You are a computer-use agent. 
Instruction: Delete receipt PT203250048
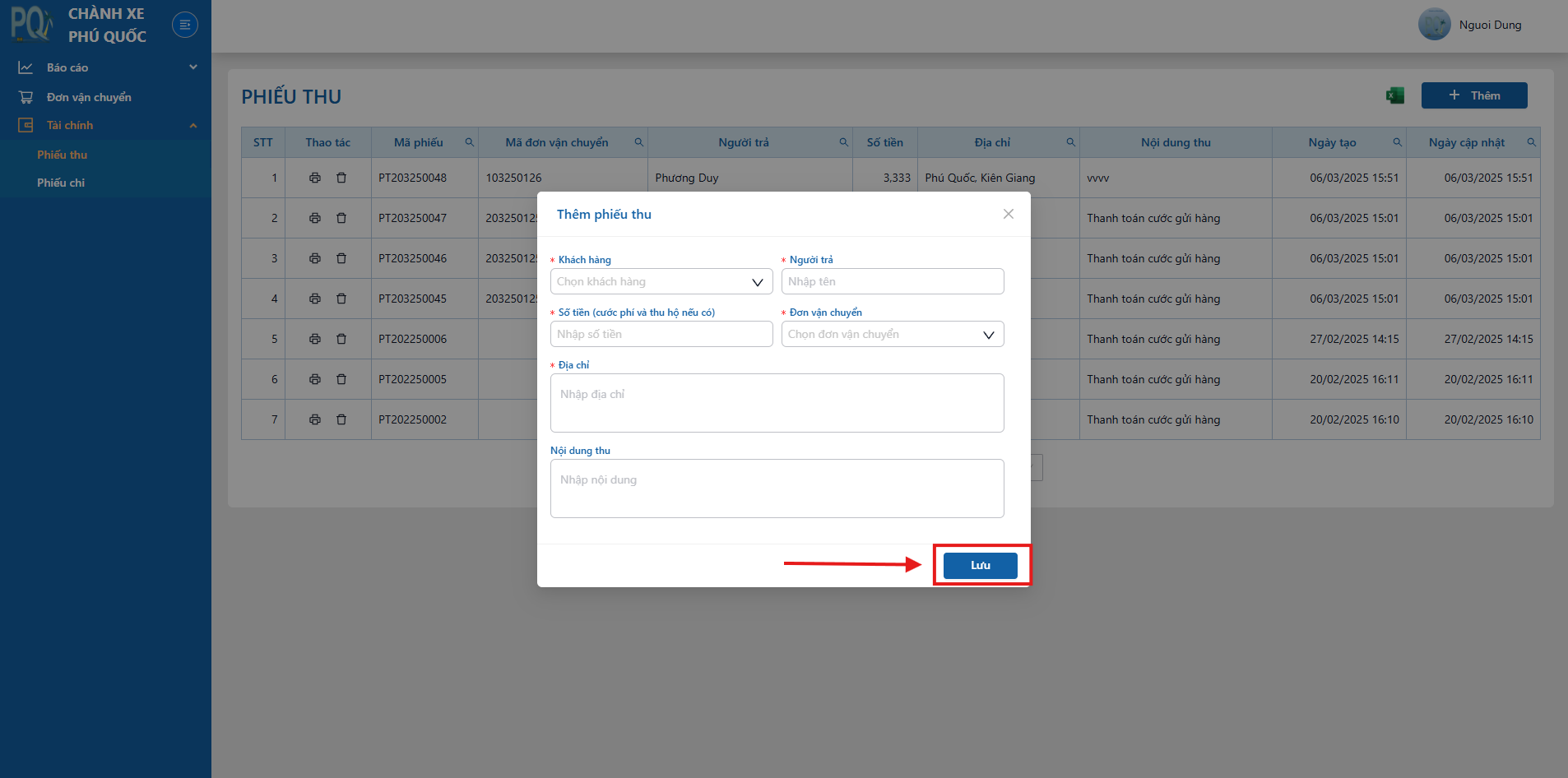point(341,178)
